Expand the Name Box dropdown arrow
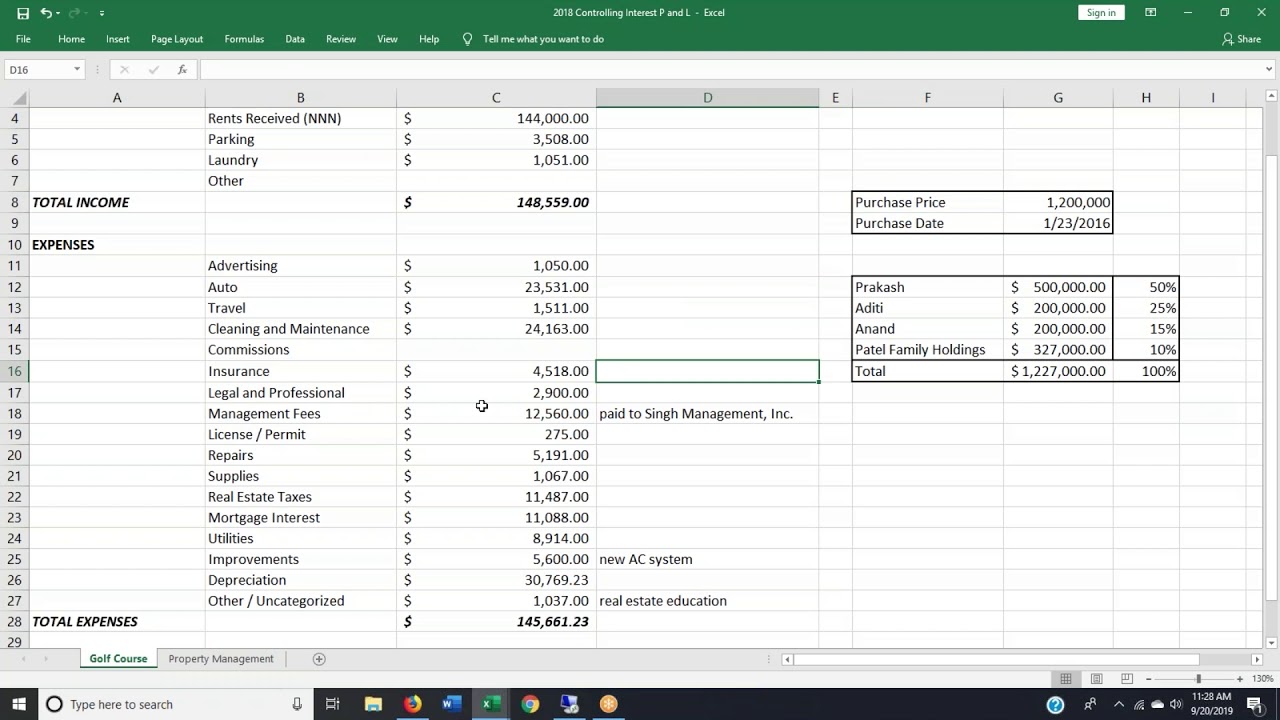The image size is (1280, 720). point(76,70)
